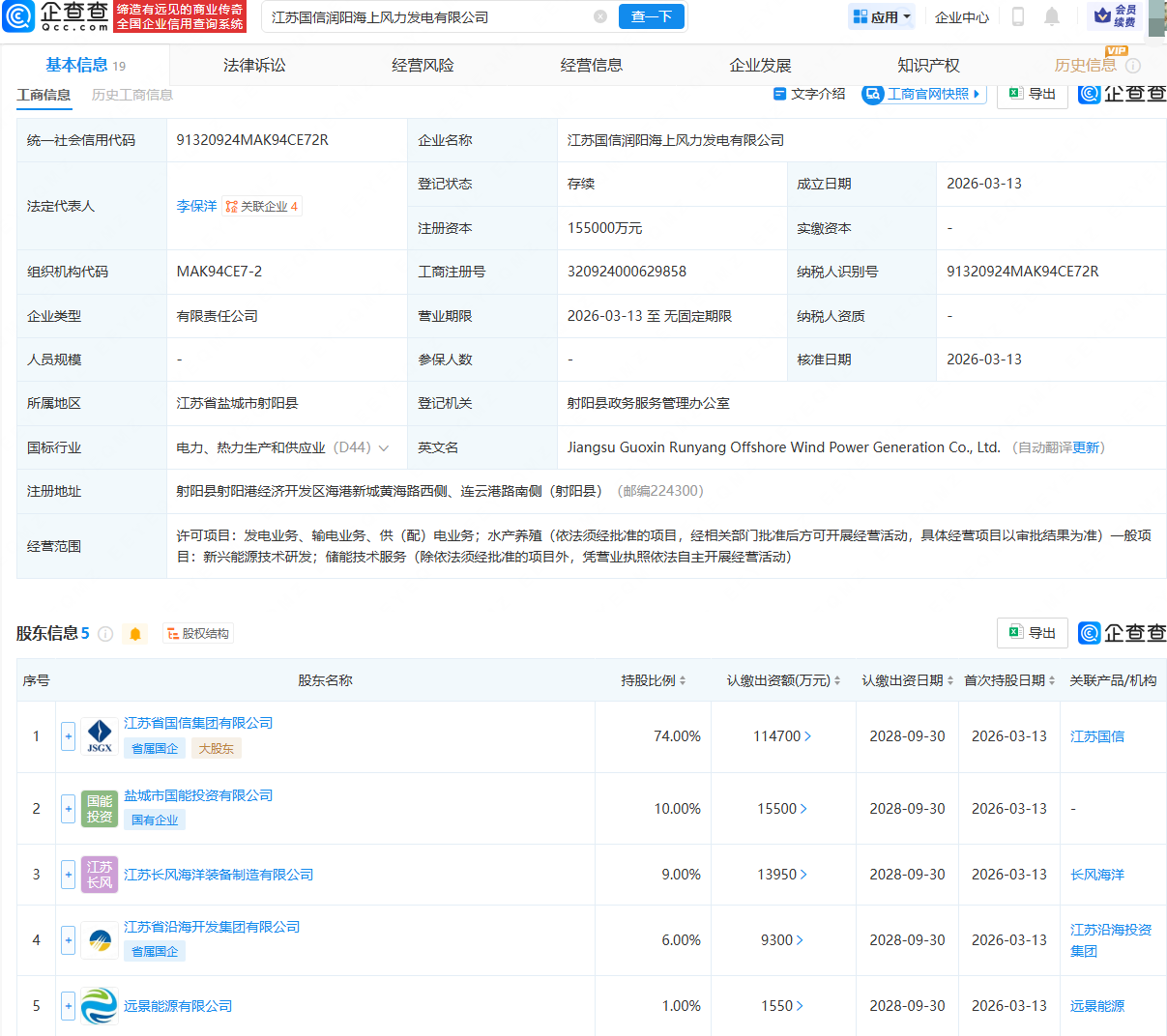This screenshot has height=1036, width=1167.
Task: Click the info icon beside 历史信息
Action: coord(1132,65)
